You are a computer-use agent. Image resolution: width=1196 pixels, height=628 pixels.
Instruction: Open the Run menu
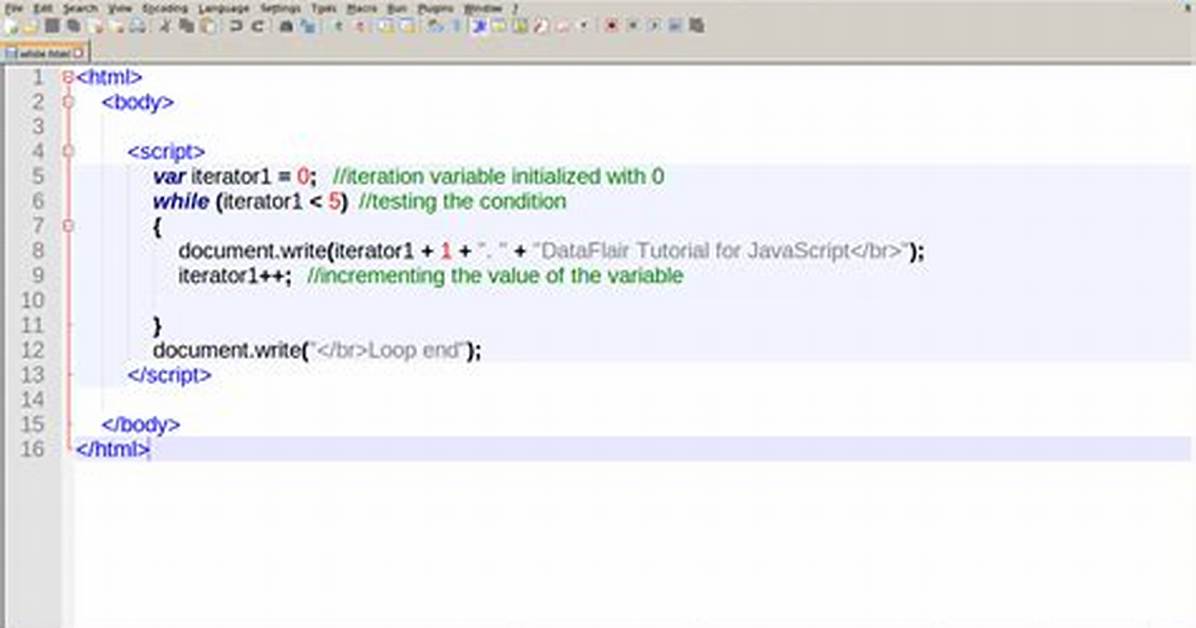(x=397, y=8)
